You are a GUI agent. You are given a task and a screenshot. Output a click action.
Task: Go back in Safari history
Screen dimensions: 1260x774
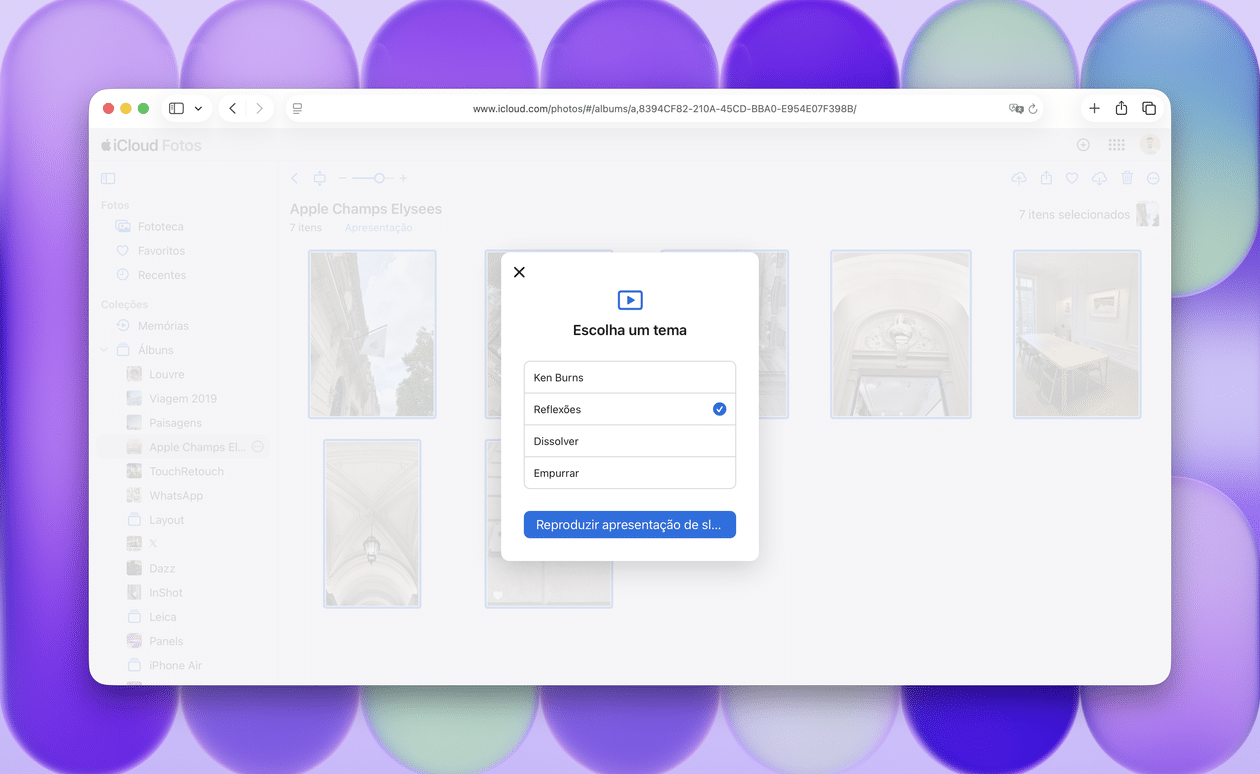point(232,108)
